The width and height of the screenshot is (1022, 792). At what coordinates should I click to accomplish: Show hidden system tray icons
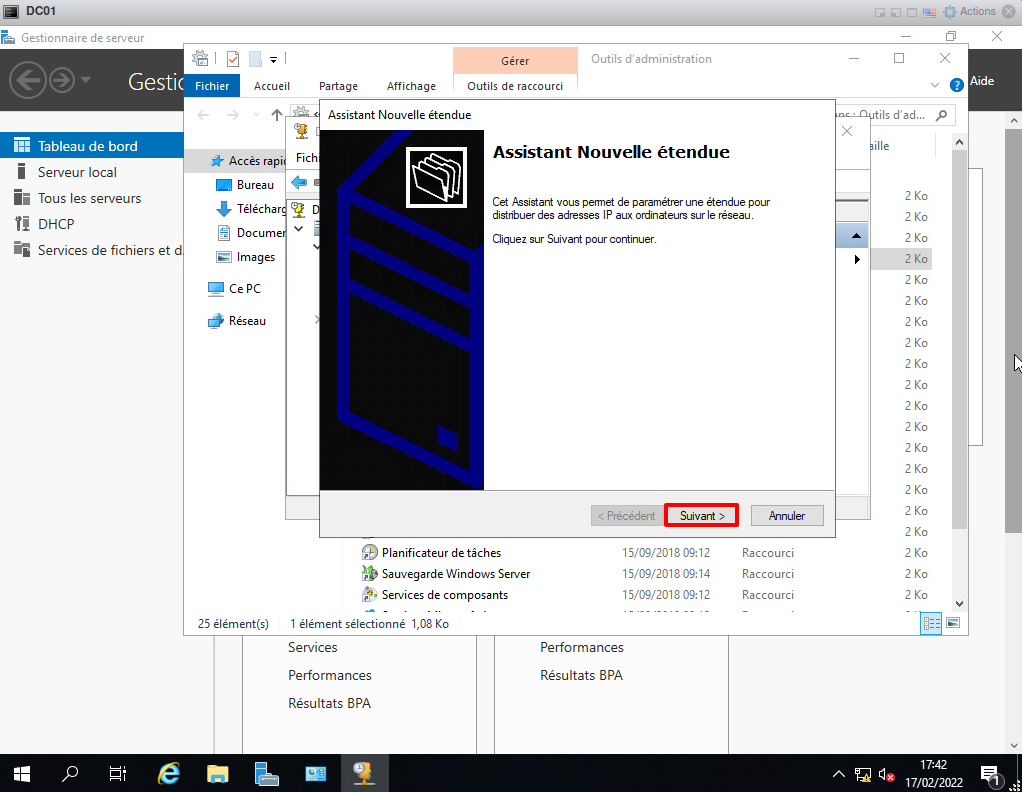(839, 774)
